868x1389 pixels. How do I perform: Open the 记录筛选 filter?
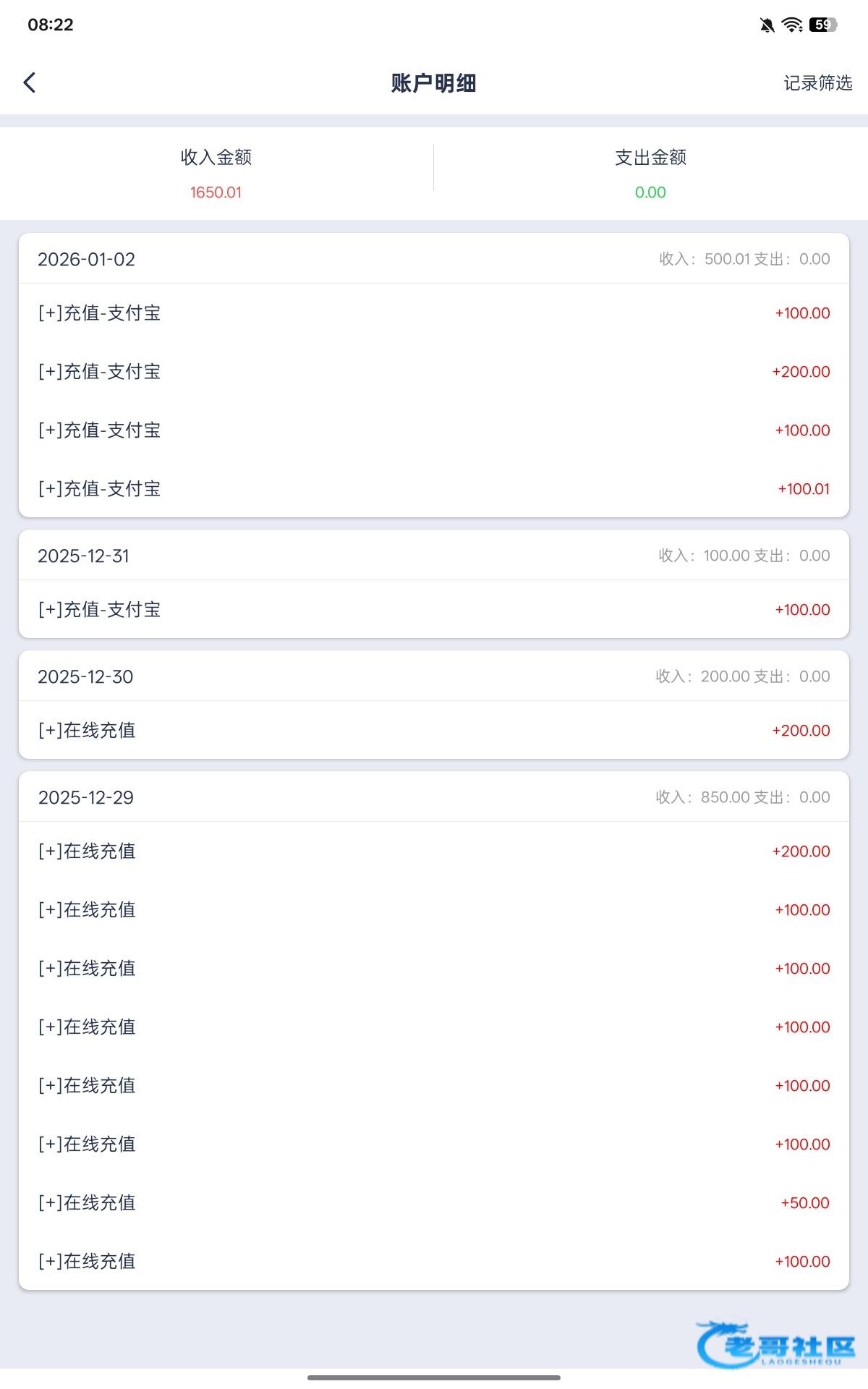point(817,83)
